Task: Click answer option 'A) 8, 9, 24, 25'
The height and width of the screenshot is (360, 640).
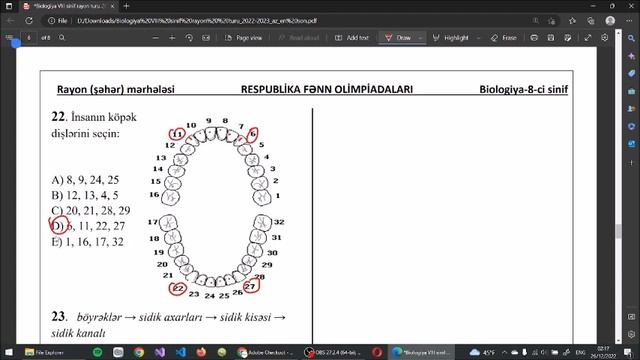Action: 85,180
